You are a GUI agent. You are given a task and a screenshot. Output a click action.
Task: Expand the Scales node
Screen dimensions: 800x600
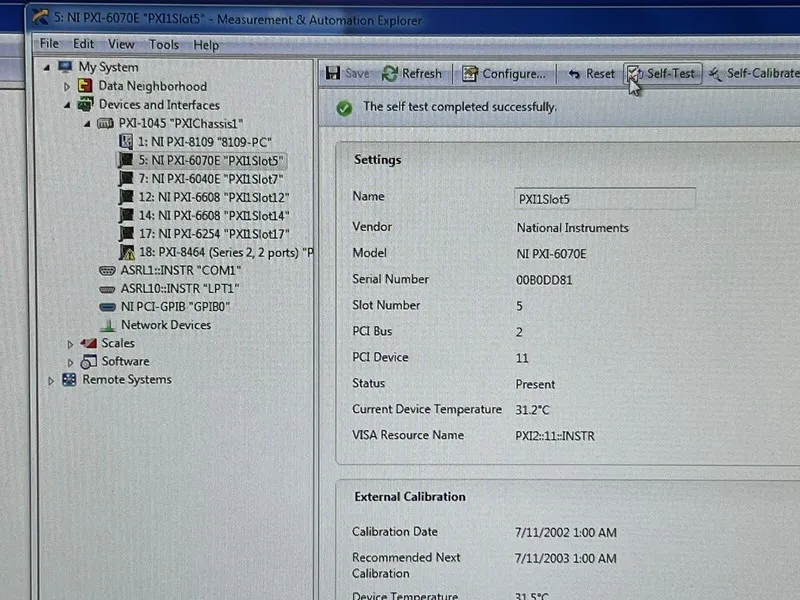[70, 344]
